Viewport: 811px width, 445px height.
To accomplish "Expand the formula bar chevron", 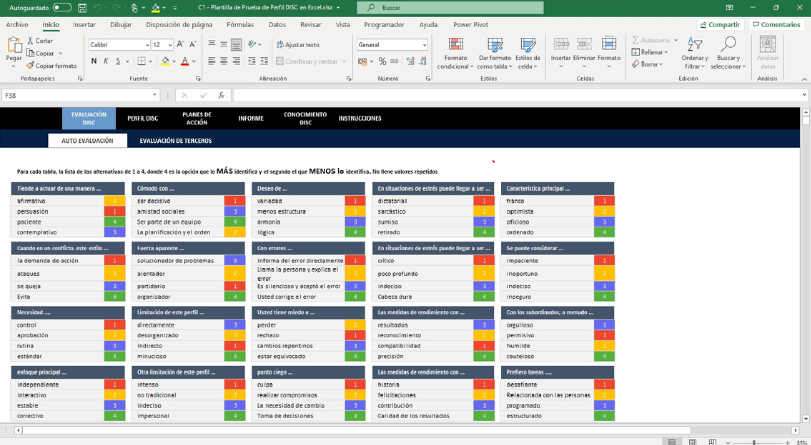I will click(x=804, y=95).
